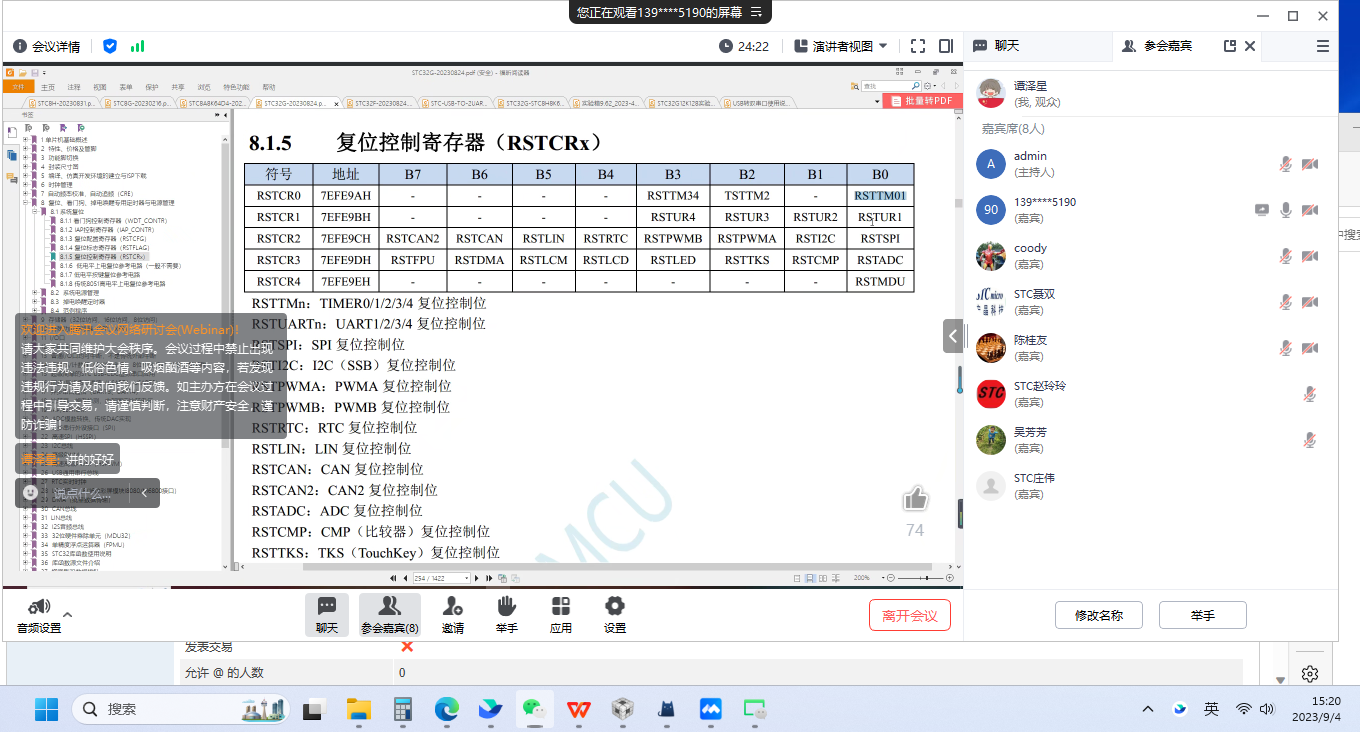Click the emoji icon in the chat input
Screen dimensions: 1360x732
[x=31, y=493]
